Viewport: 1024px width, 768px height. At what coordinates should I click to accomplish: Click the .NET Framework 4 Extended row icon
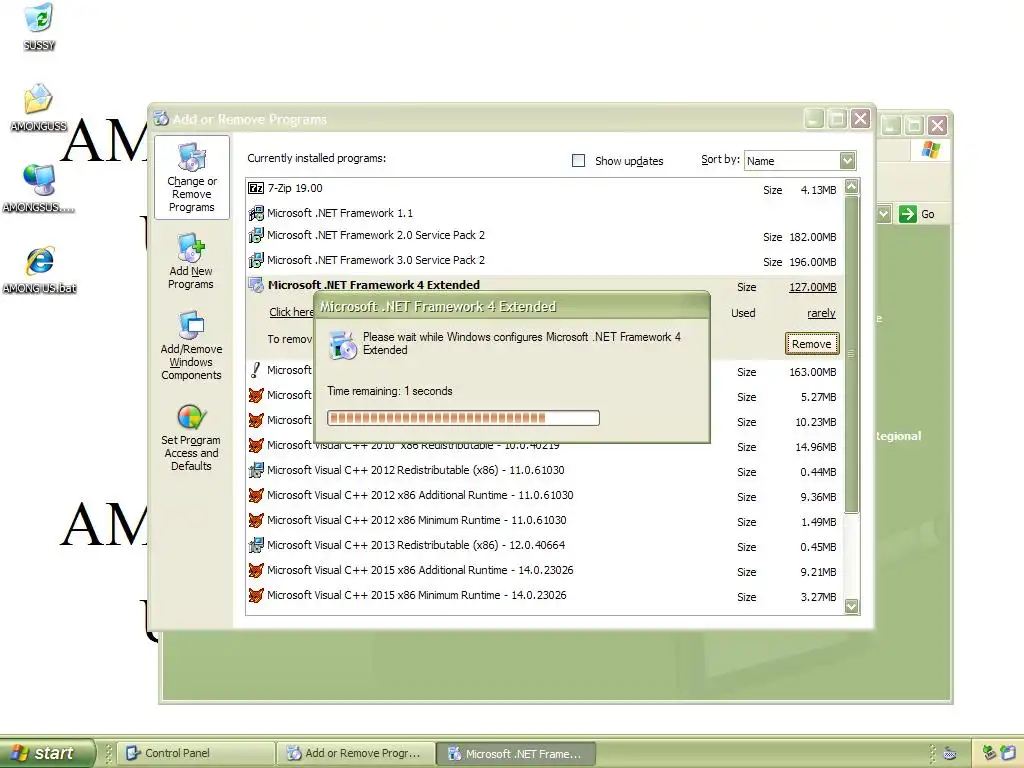[x=256, y=285]
